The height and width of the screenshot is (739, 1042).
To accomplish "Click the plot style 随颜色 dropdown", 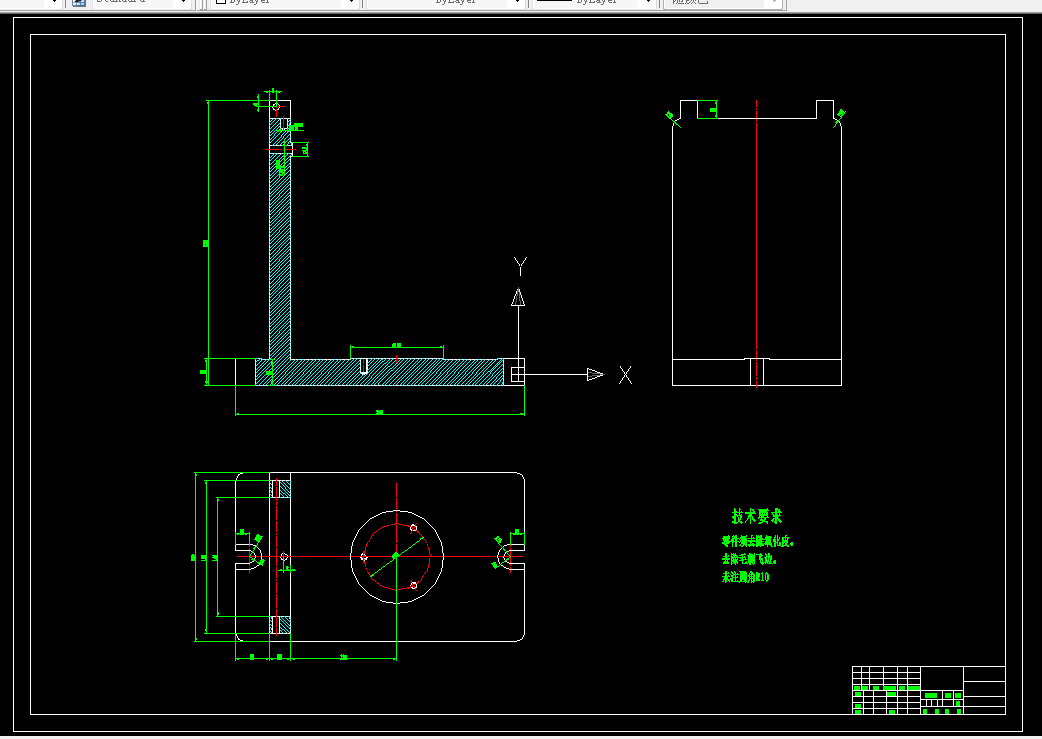I will tap(723, 3).
